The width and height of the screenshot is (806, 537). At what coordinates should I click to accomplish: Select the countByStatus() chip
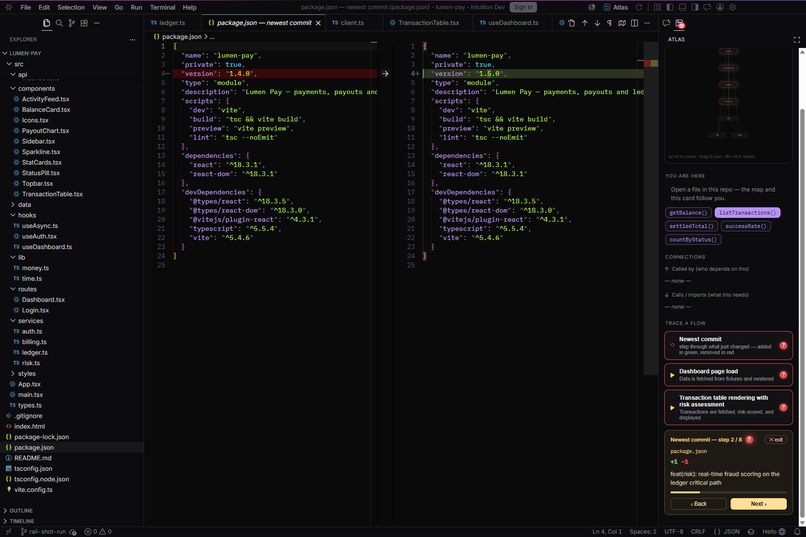click(693, 239)
